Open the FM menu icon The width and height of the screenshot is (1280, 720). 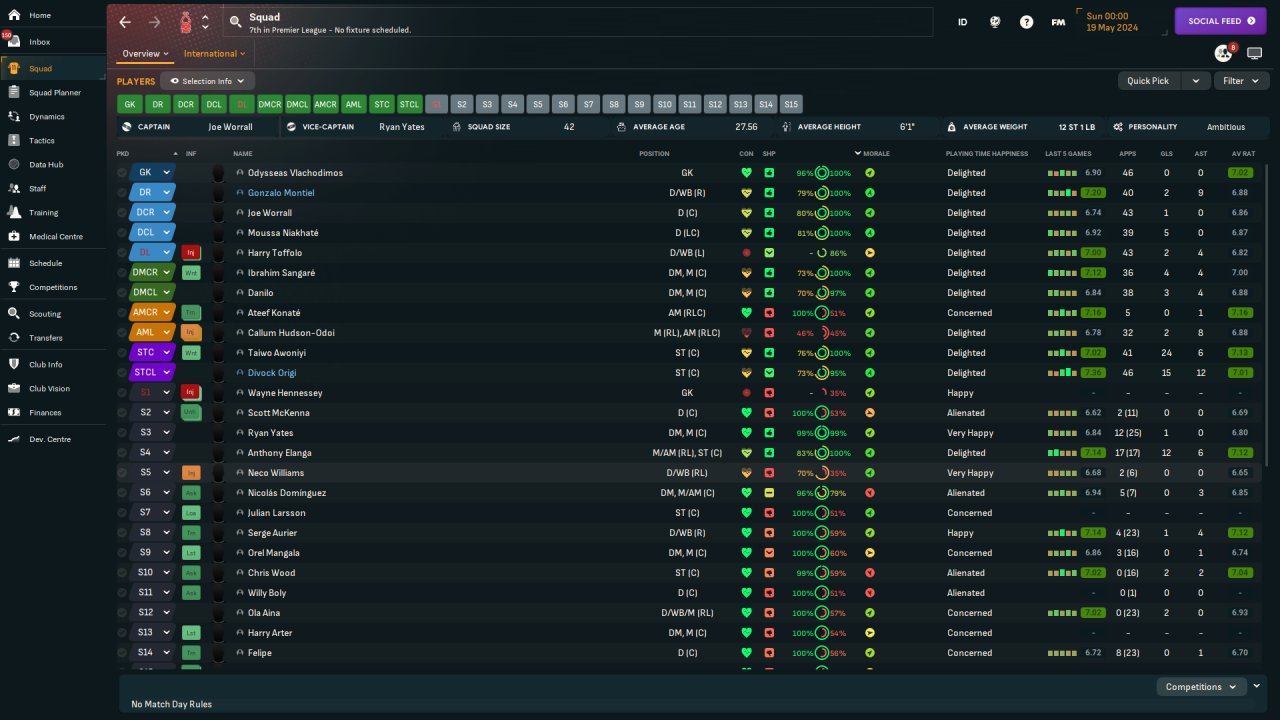(1058, 22)
